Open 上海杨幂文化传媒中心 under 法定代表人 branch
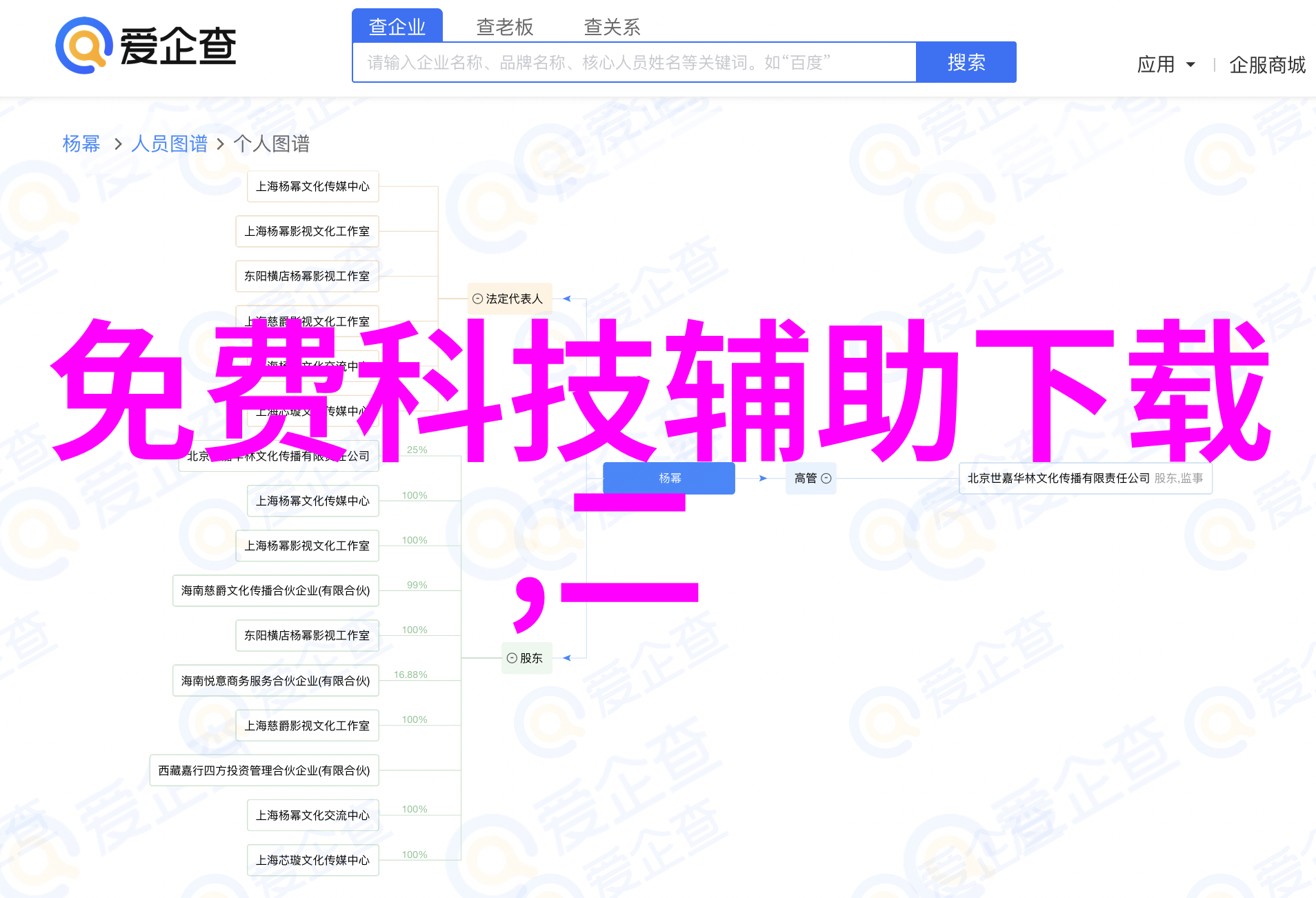 [x=313, y=186]
